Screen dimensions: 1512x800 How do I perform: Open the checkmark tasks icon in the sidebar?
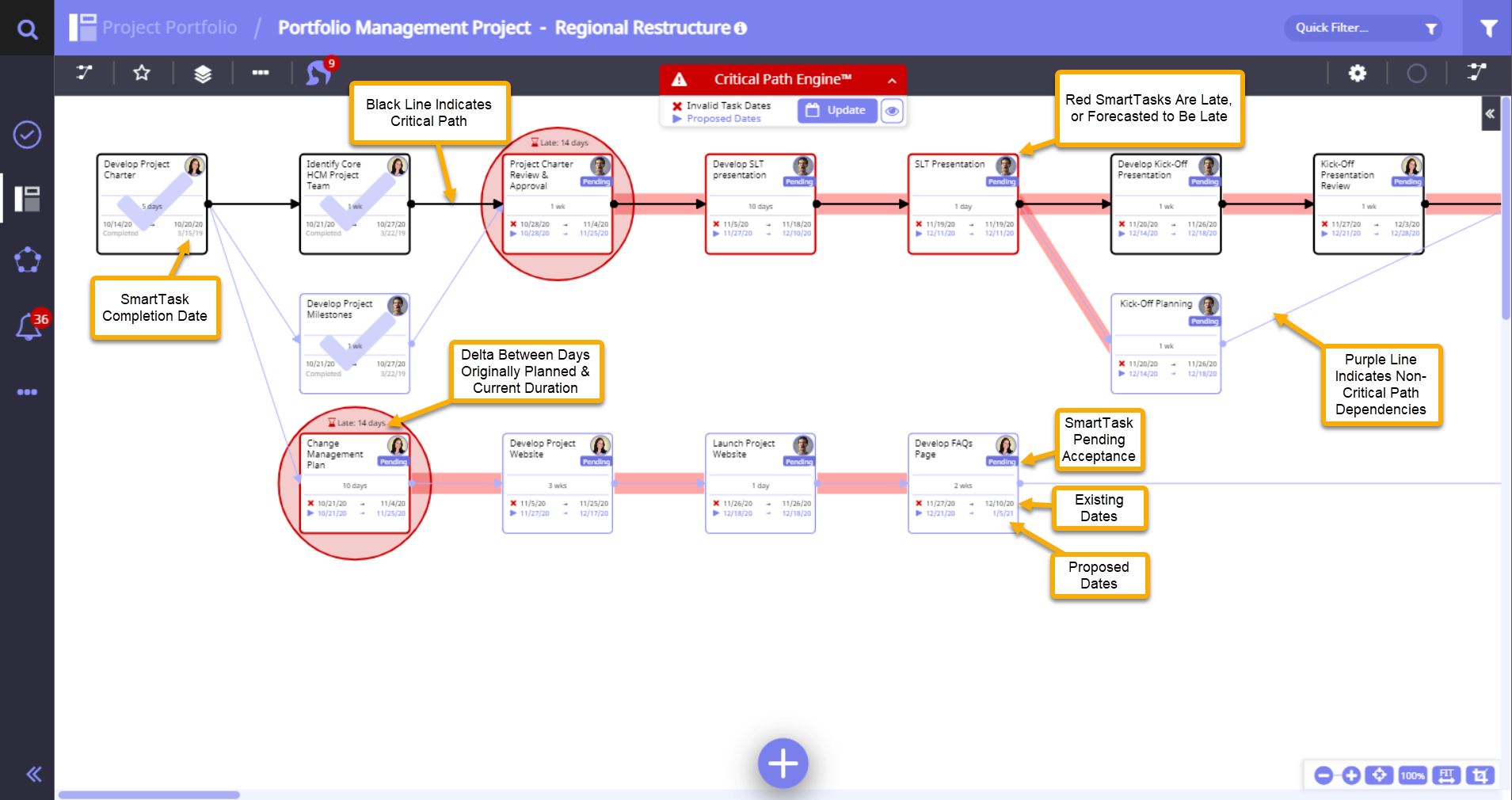pyautogui.click(x=27, y=135)
